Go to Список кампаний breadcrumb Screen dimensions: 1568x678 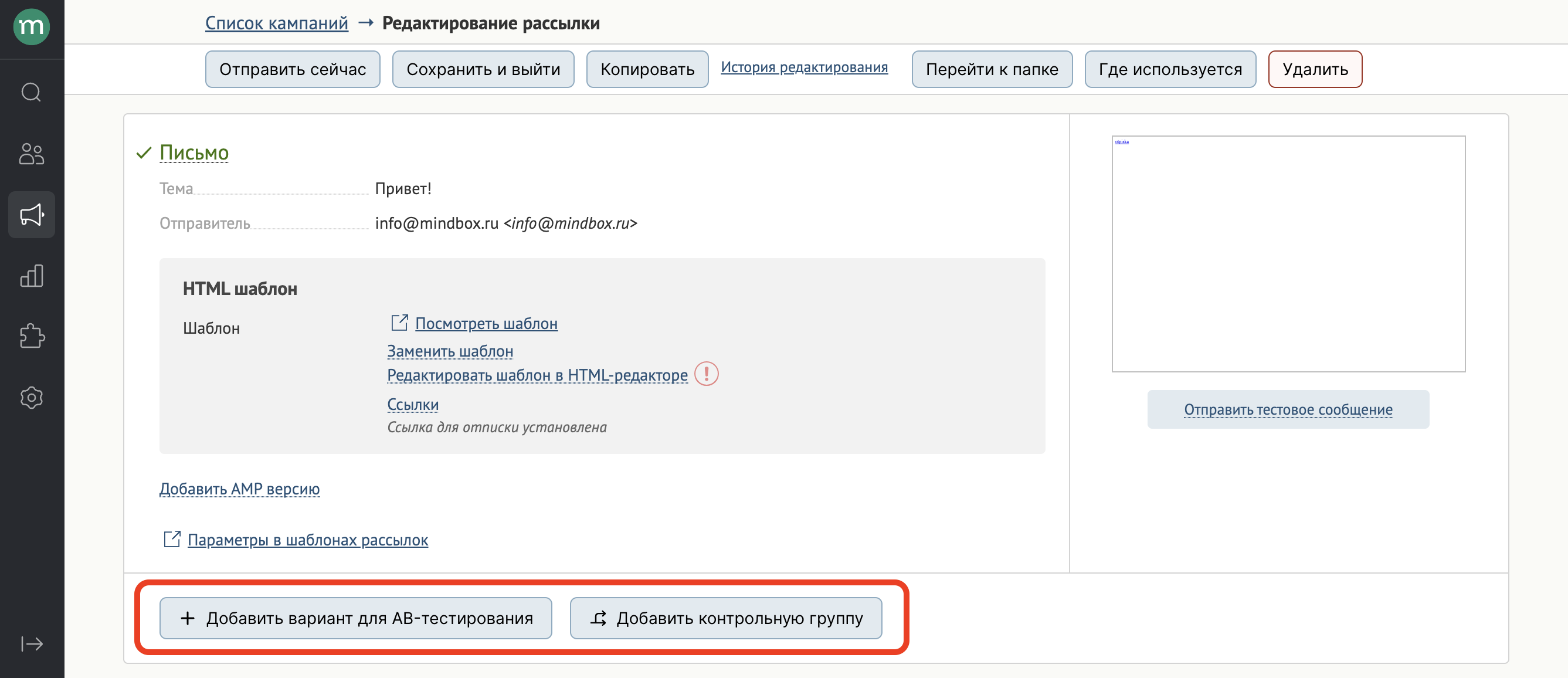click(276, 23)
